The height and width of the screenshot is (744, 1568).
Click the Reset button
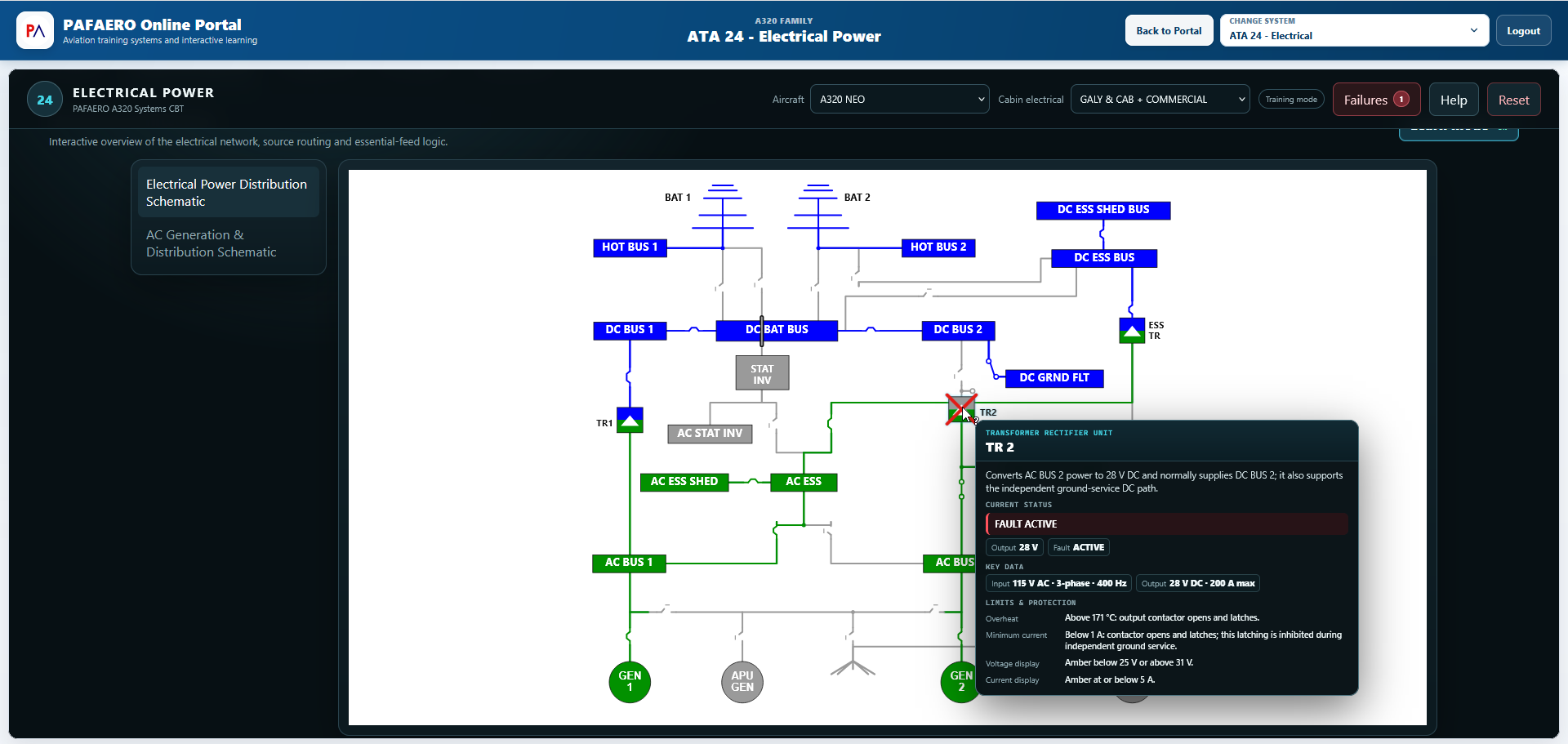point(1513,100)
